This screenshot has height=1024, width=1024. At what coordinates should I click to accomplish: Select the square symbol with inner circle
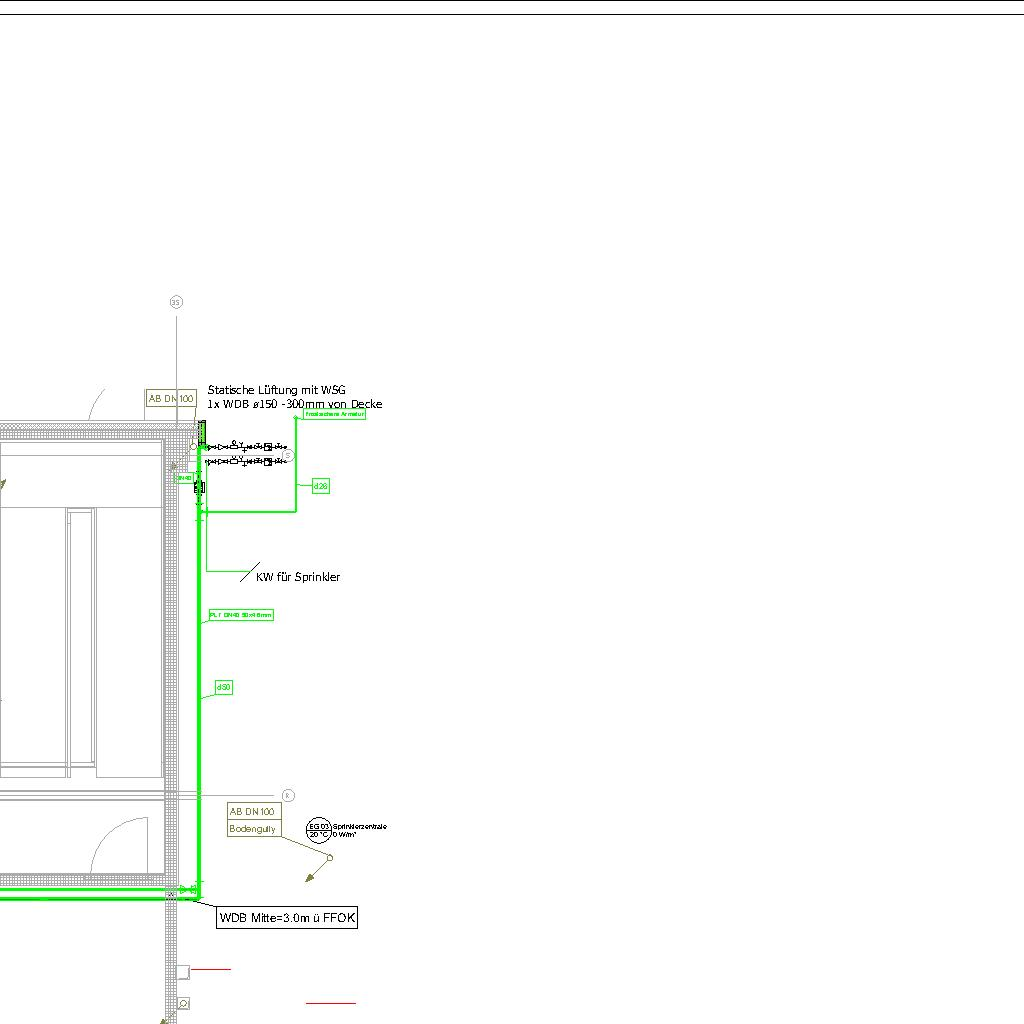183,1003
